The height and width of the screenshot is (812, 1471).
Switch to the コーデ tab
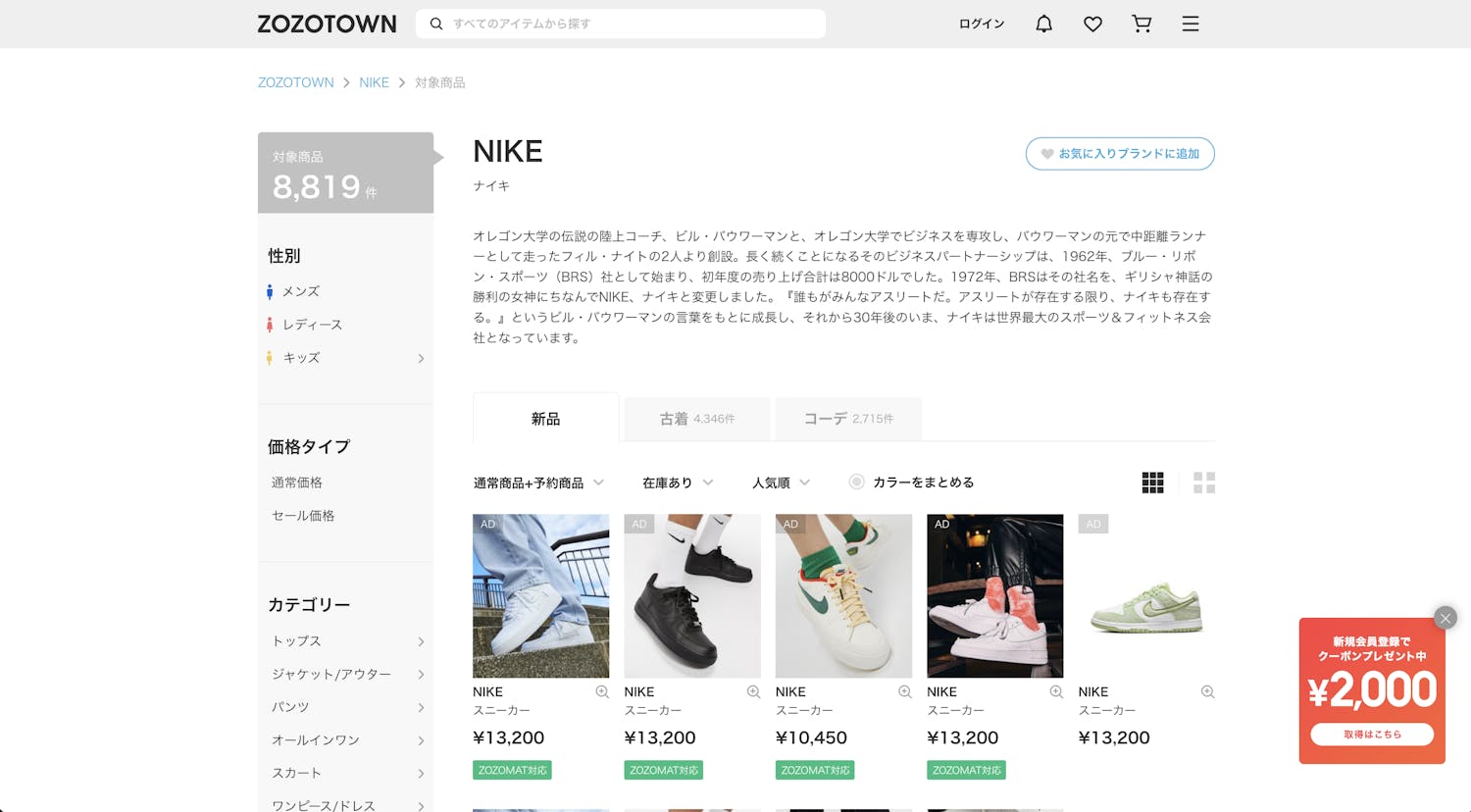click(x=848, y=419)
